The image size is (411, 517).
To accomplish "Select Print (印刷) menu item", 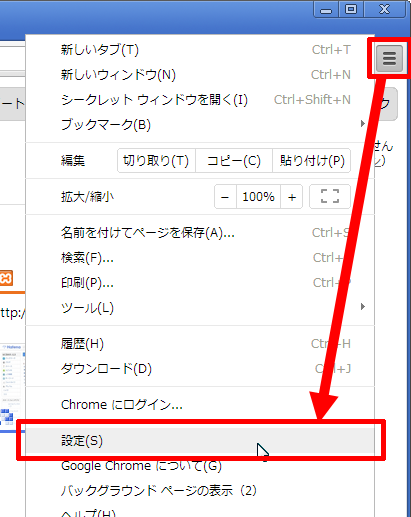I will click(200, 283).
